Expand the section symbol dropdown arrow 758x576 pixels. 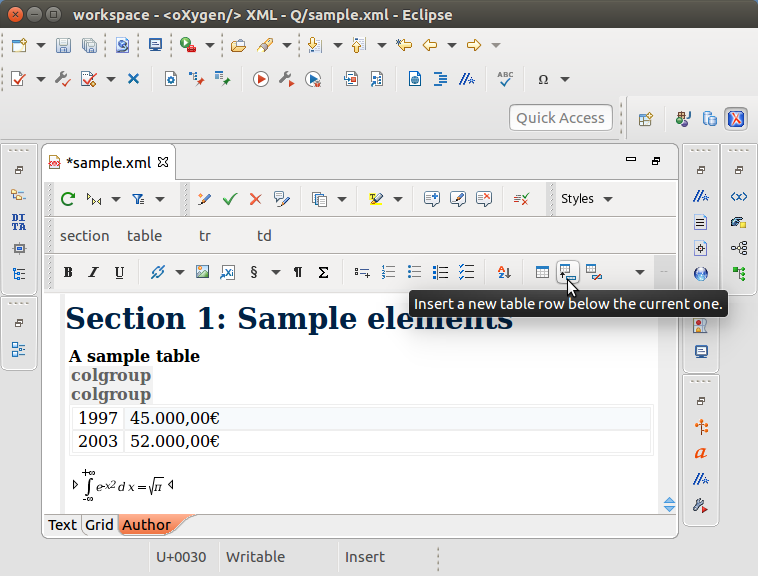click(x=276, y=273)
